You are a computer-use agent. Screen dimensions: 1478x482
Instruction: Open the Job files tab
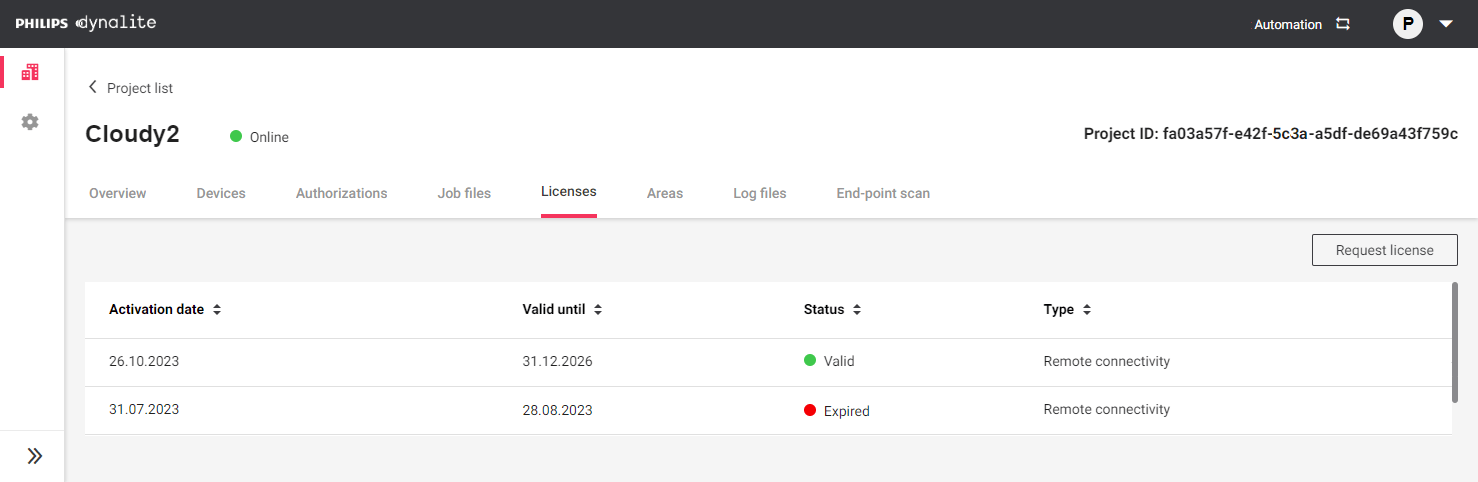tap(464, 193)
